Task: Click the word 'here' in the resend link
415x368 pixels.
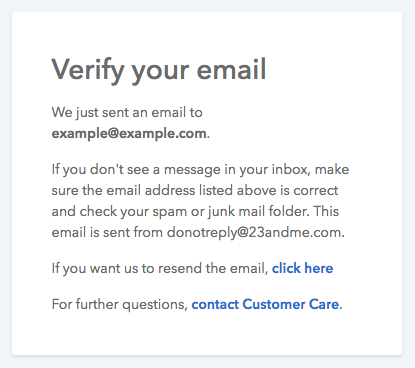Action: pos(319,268)
